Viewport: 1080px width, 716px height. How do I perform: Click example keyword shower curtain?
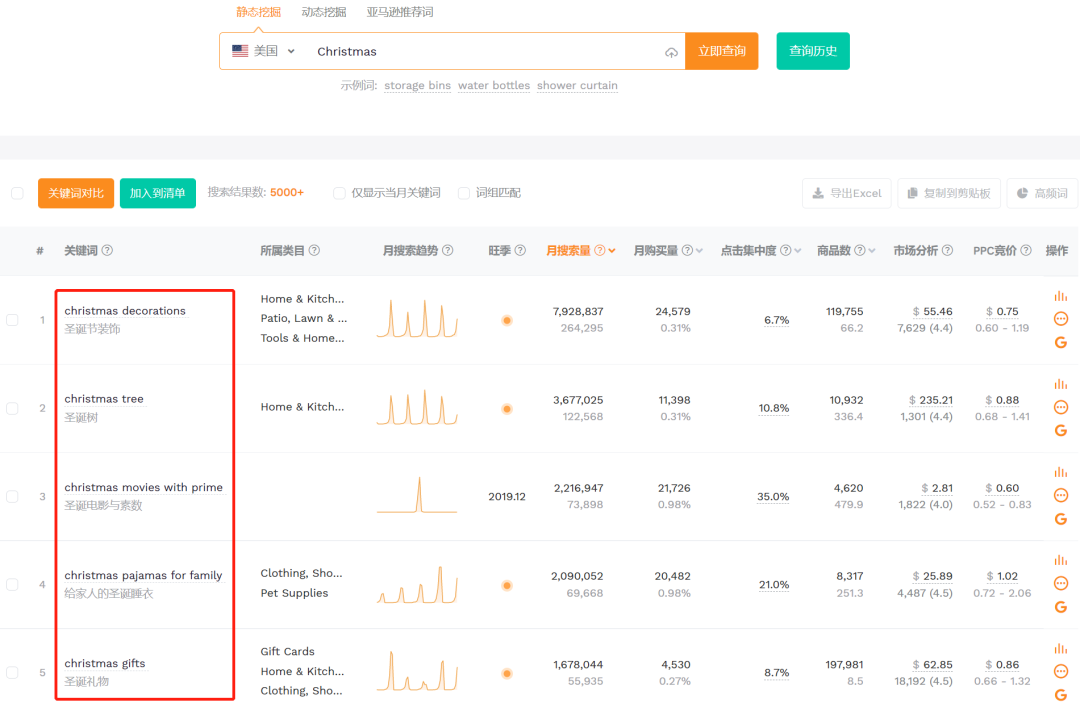[577, 85]
